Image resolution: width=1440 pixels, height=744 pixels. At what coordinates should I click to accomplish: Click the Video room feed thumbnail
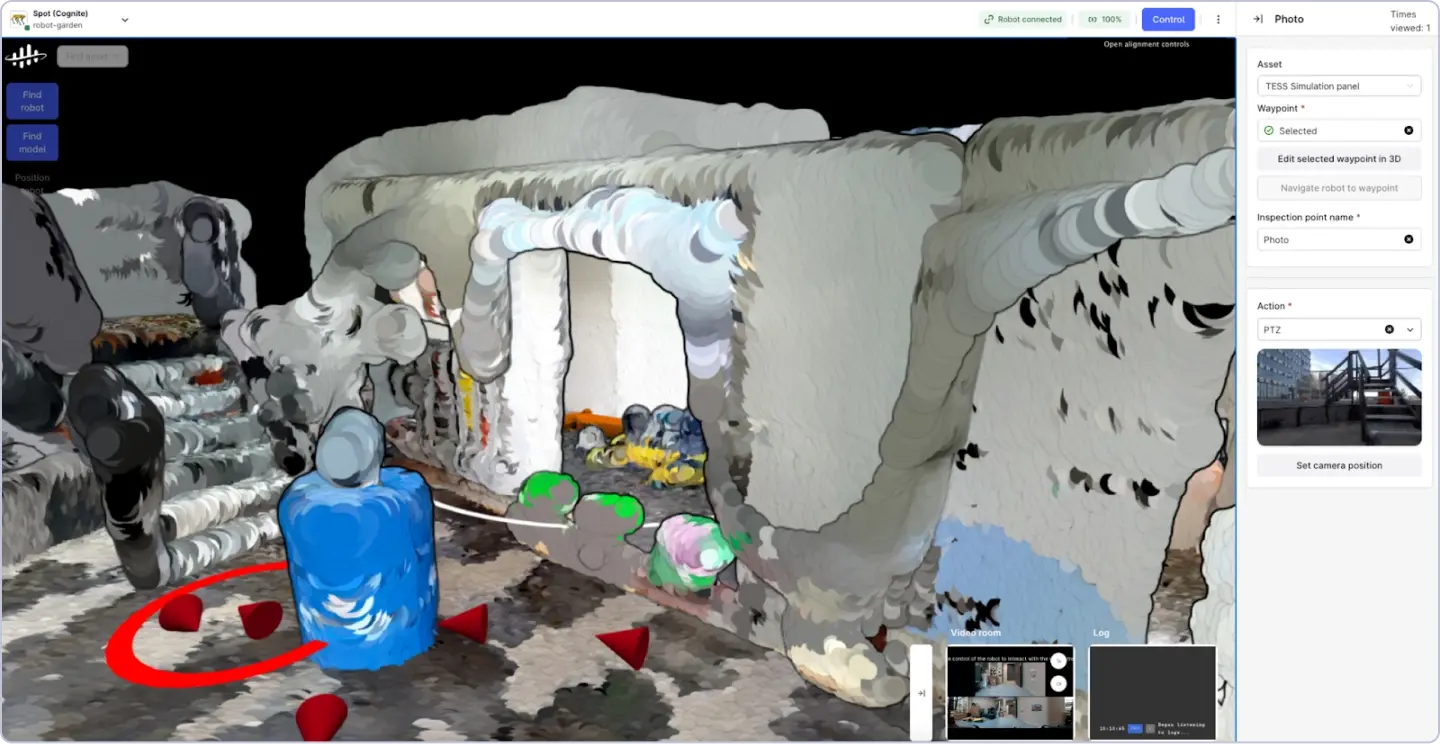click(x=1010, y=693)
